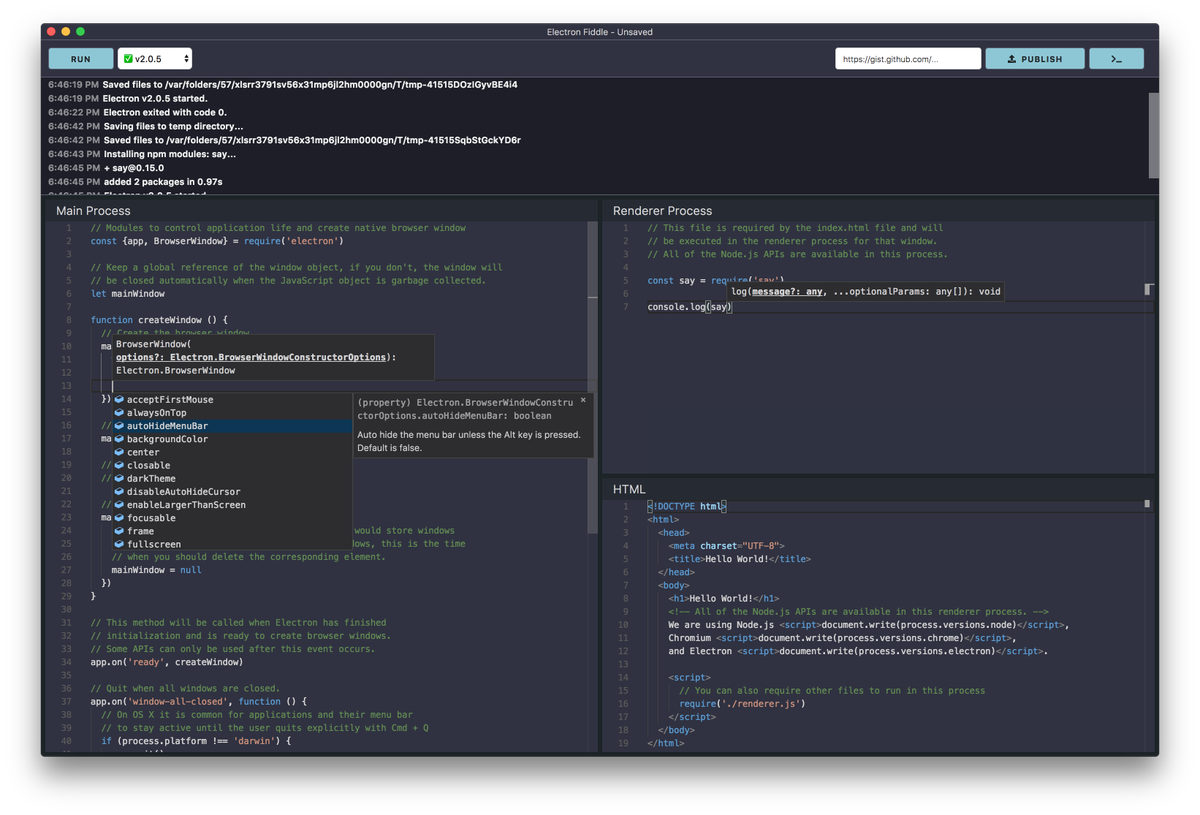Click the green fullscreen window button

pyautogui.click(x=81, y=32)
